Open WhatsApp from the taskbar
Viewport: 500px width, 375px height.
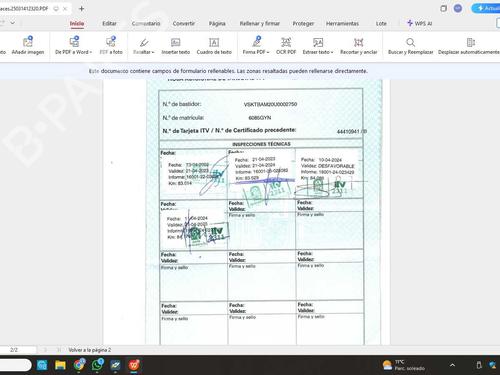coord(97,365)
